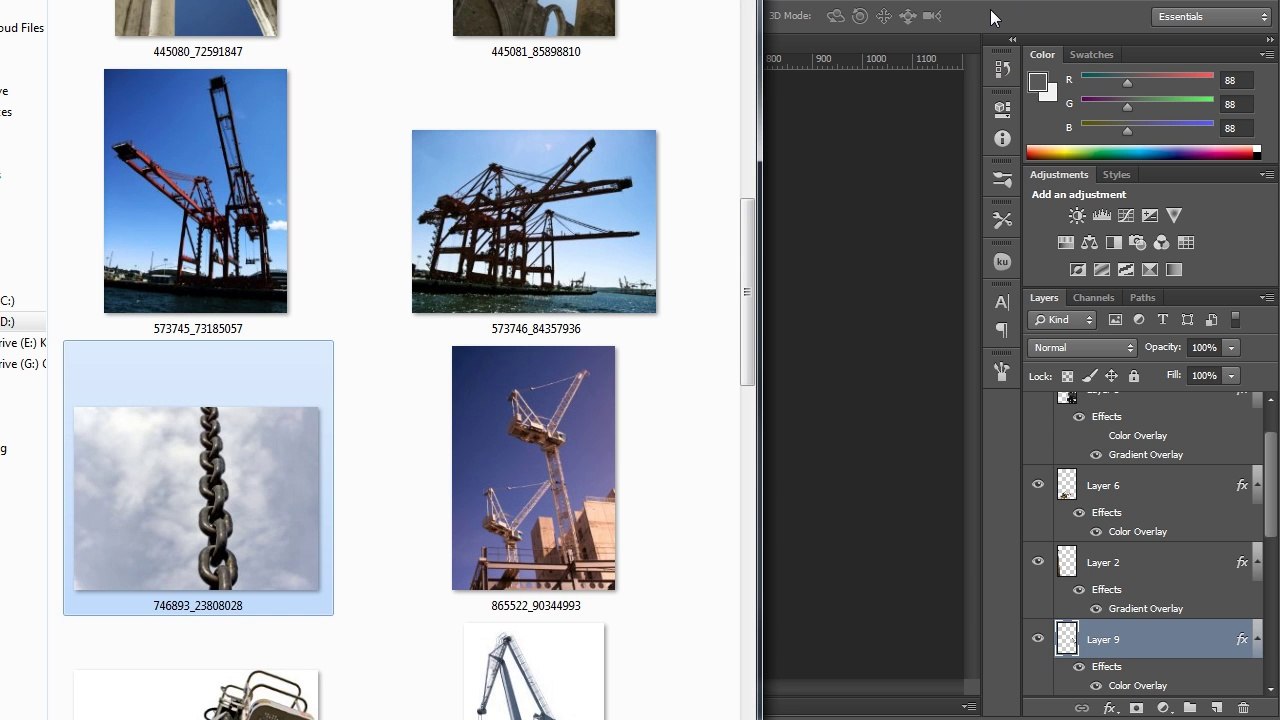The image size is (1280, 720).
Task: Hide Layer 6 visibility eye
Action: 1038,485
